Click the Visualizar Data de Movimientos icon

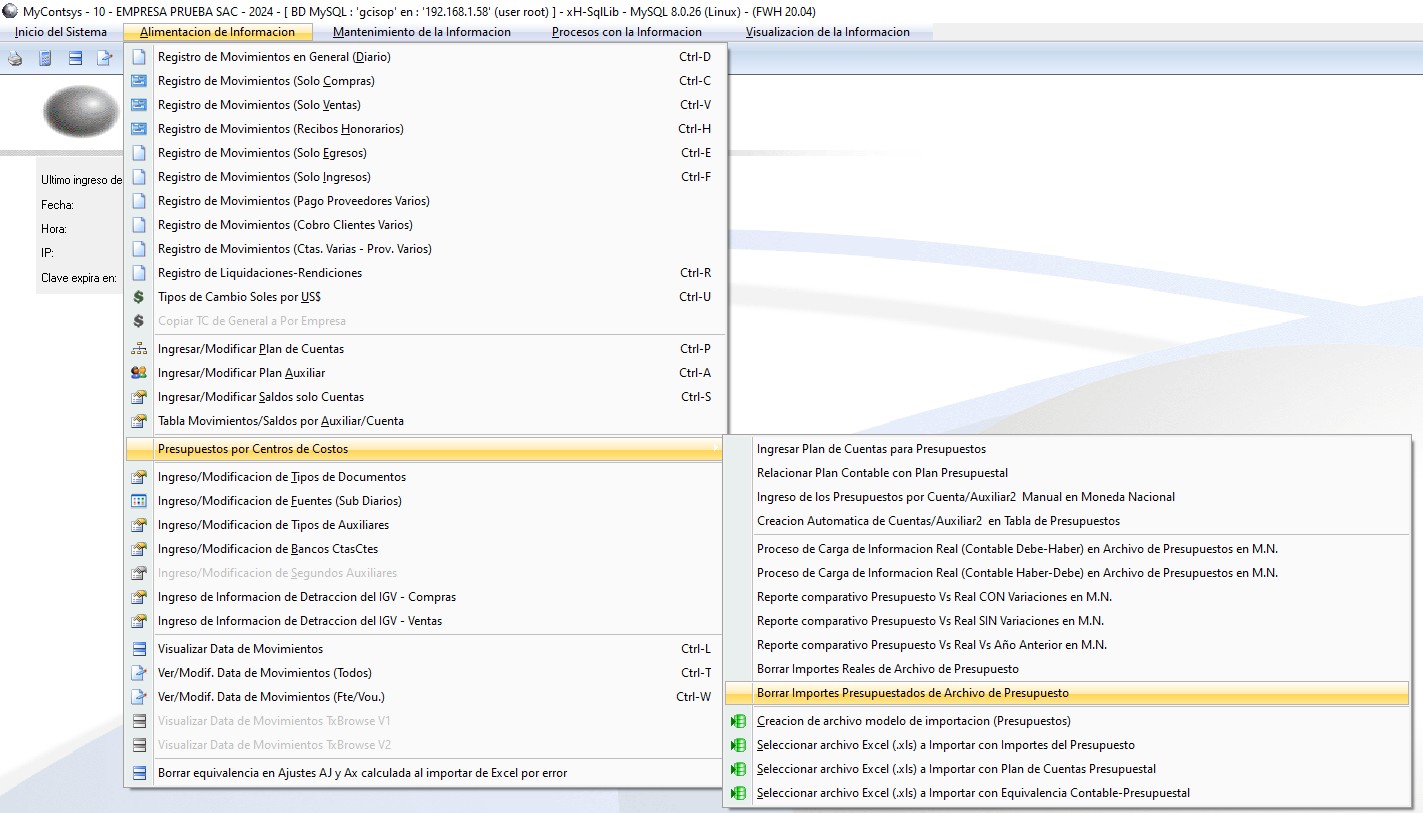tap(139, 649)
